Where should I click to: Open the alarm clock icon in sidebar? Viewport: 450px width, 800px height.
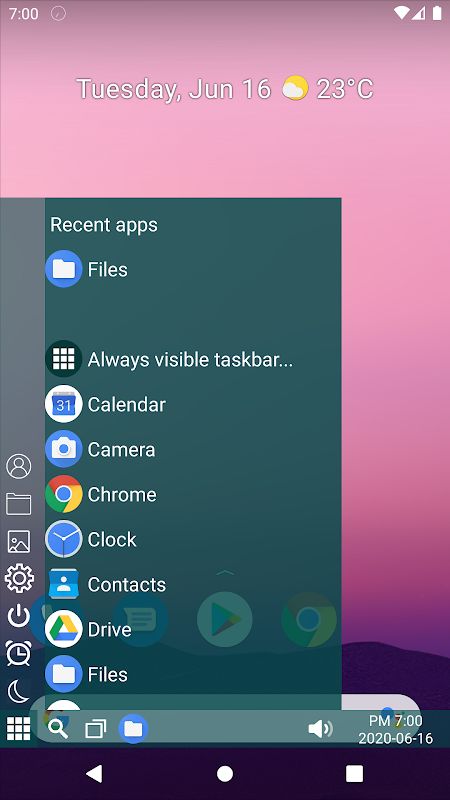(x=19, y=653)
